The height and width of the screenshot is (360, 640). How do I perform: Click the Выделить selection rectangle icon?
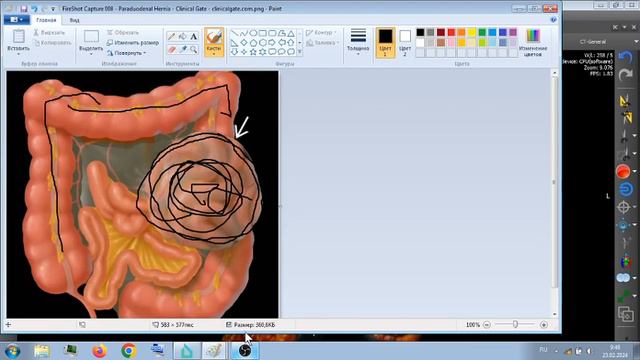[91, 36]
